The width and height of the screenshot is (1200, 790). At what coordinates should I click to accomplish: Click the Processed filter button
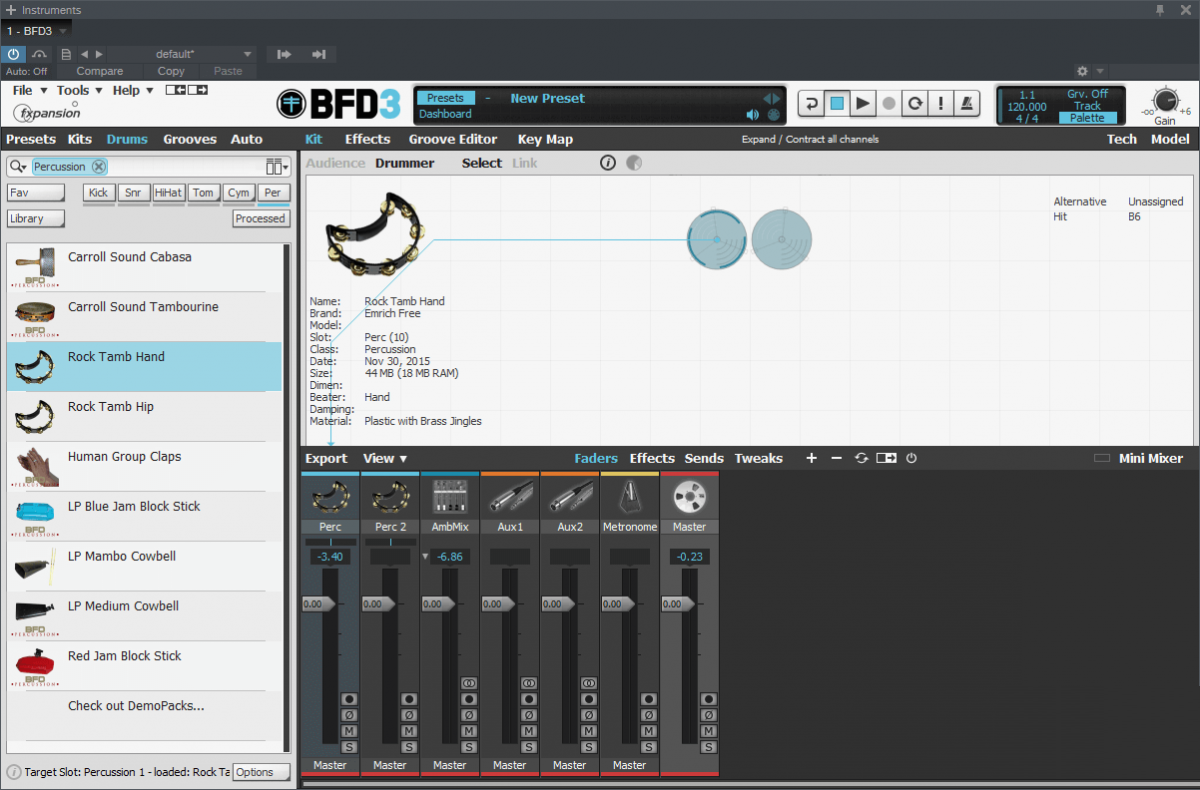[x=261, y=218]
